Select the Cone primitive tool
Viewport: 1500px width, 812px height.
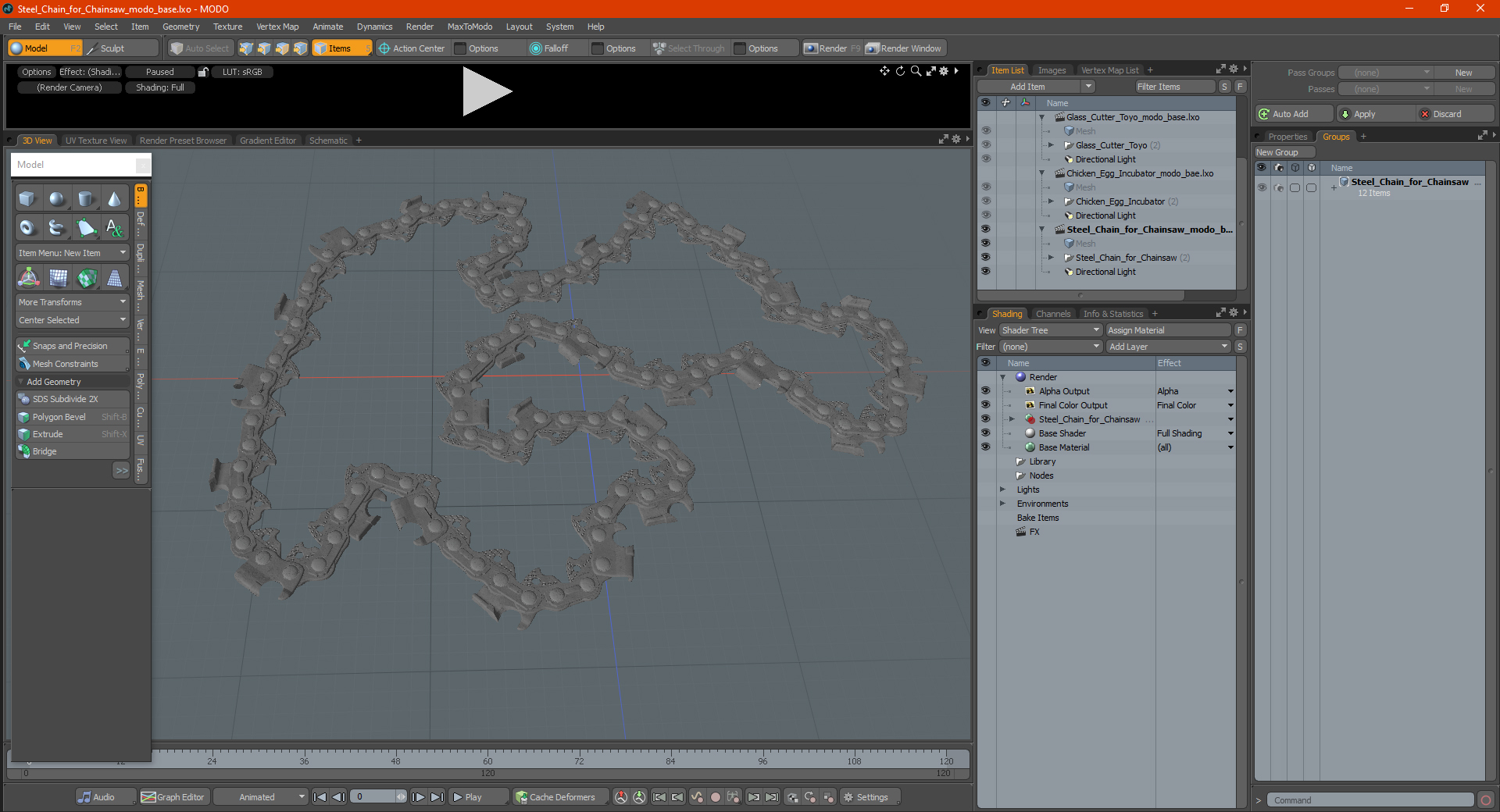[x=115, y=198]
